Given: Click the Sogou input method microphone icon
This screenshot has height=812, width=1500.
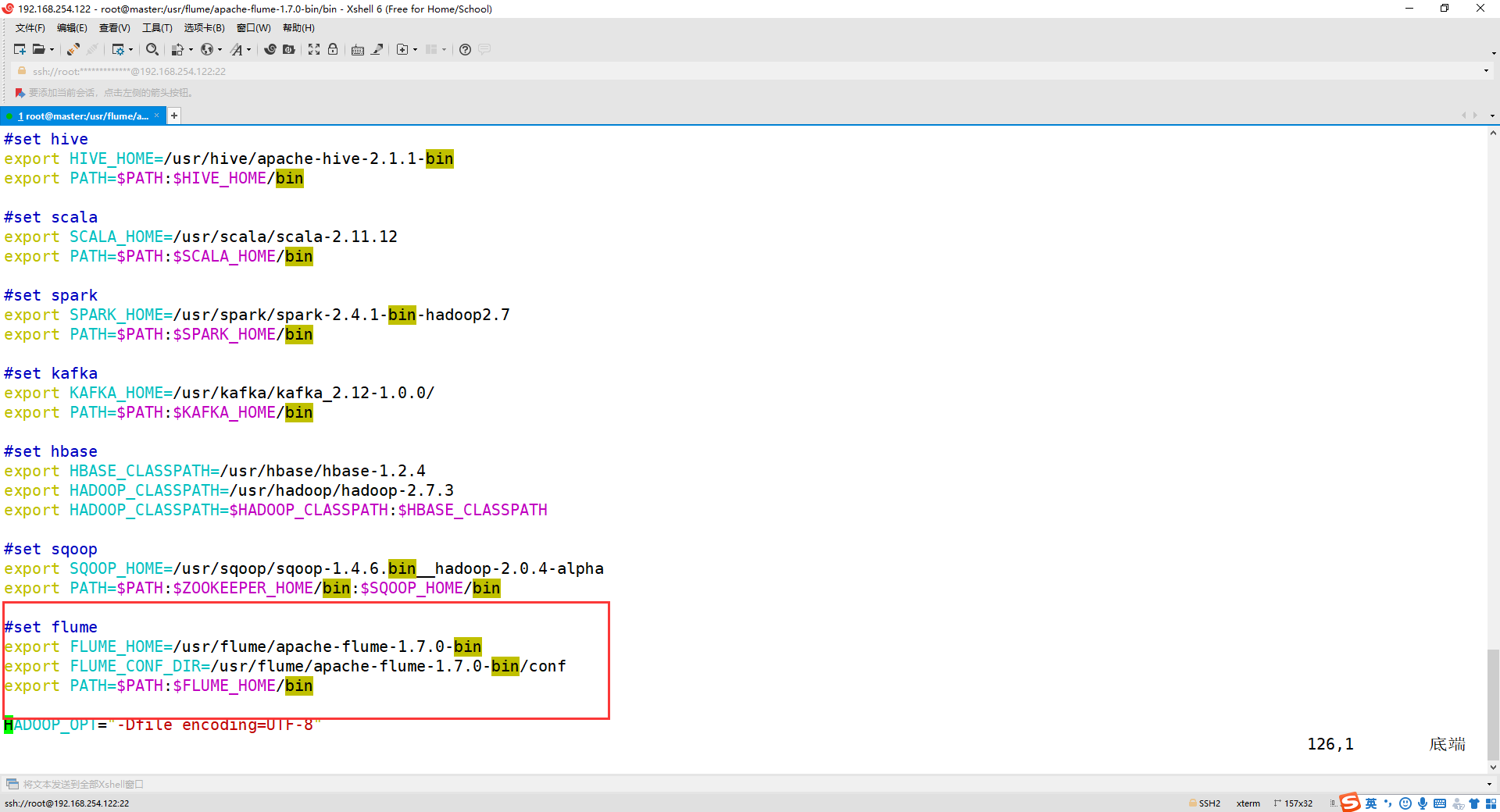Looking at the screenshot, I should click(x=1422, y=803).
